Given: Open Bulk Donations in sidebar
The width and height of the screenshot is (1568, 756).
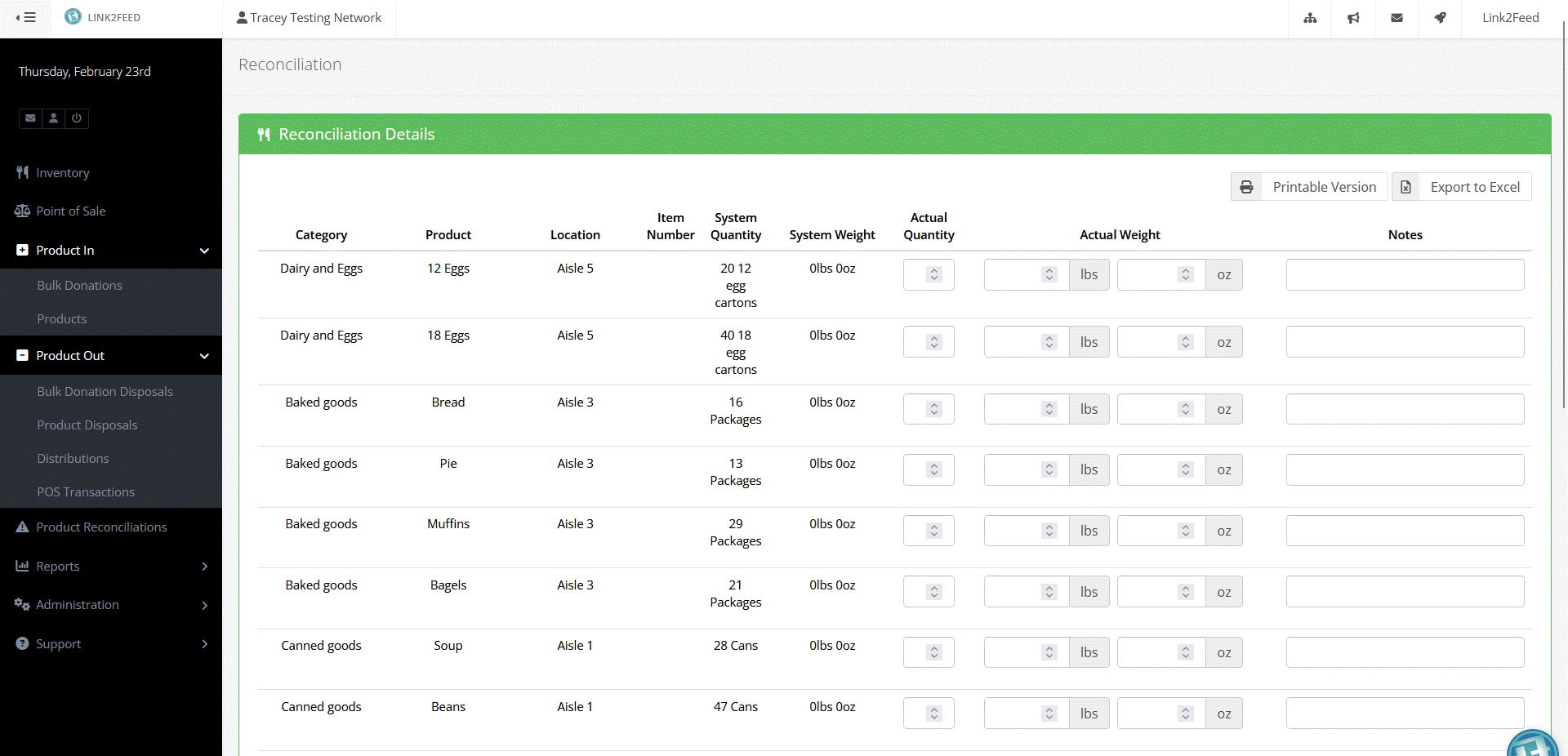Looking at the screenshot, I should point(79,285).
